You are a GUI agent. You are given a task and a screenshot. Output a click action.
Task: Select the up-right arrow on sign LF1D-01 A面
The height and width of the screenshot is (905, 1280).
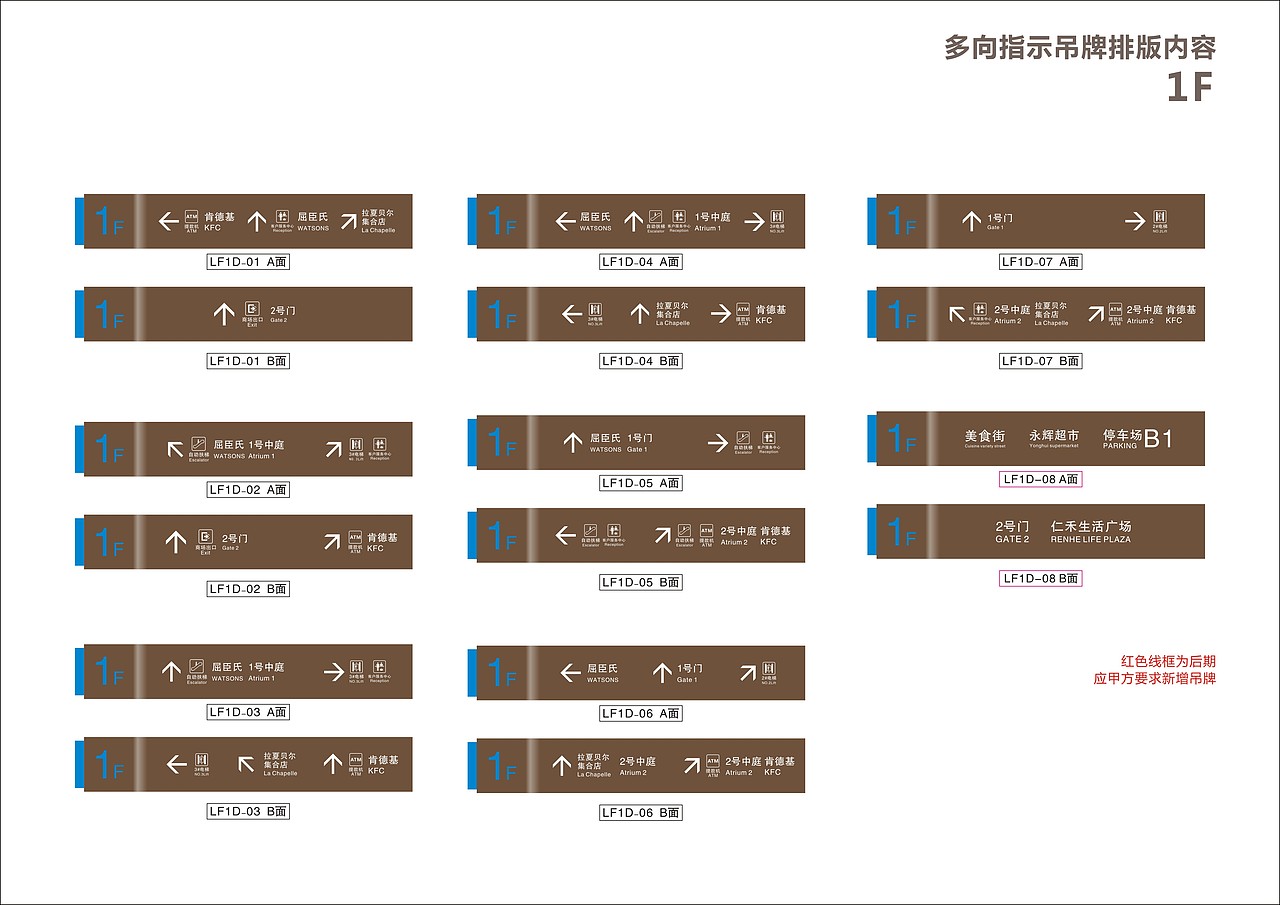347,221
